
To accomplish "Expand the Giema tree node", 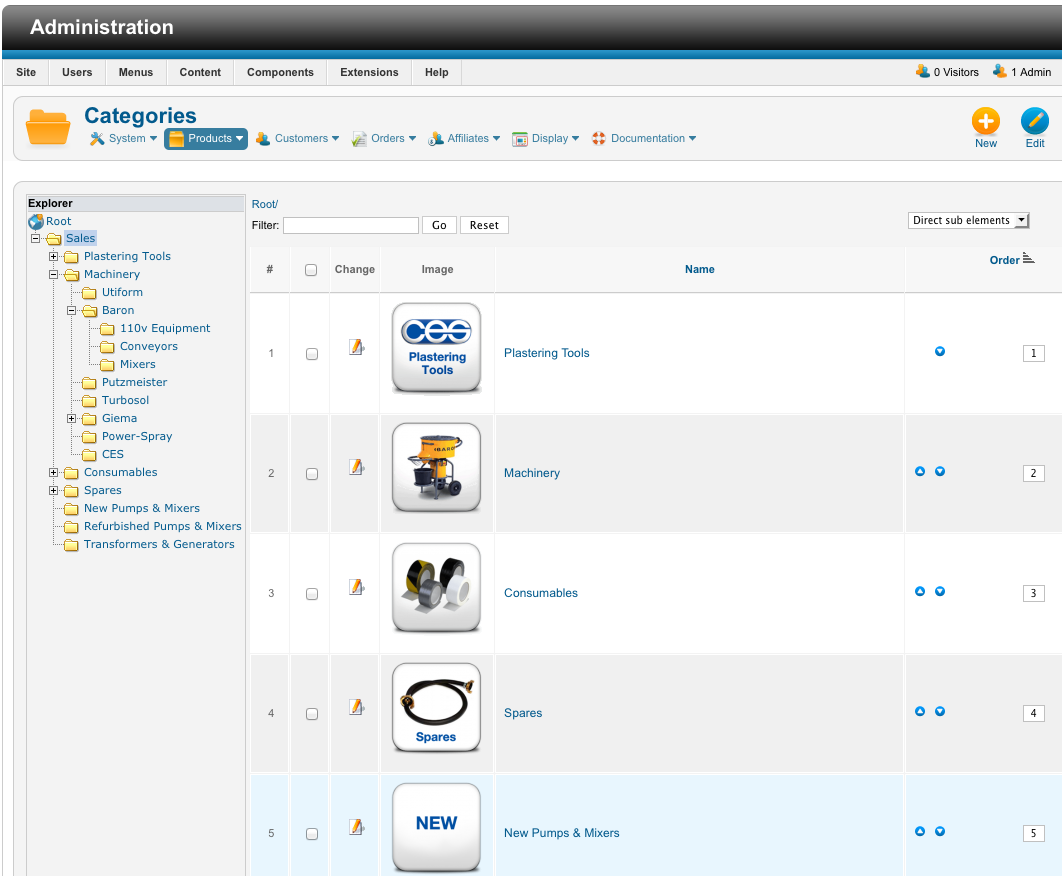I will coord(71,419).
